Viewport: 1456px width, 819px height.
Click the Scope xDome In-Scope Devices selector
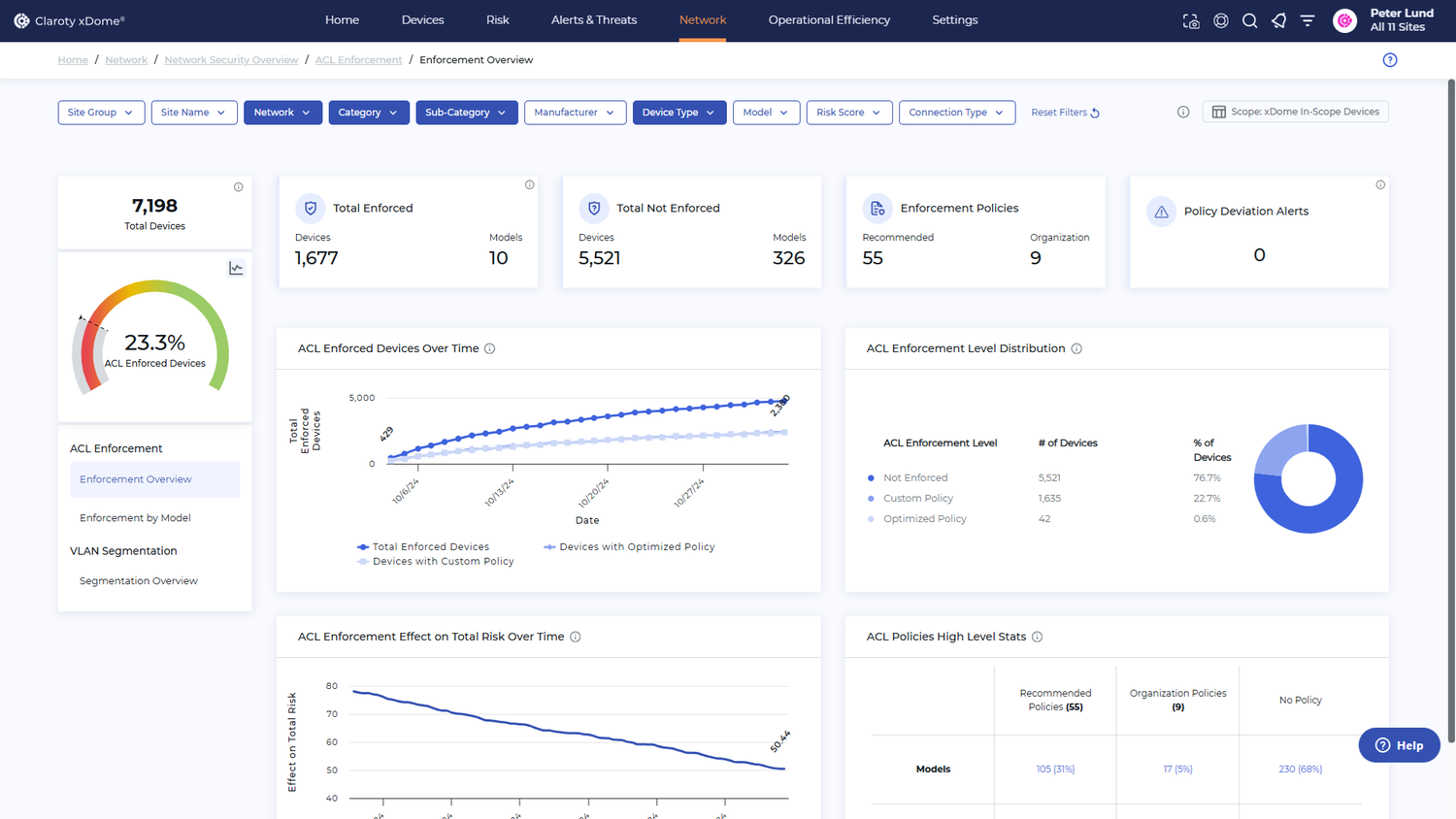[x=1295, y=112]
